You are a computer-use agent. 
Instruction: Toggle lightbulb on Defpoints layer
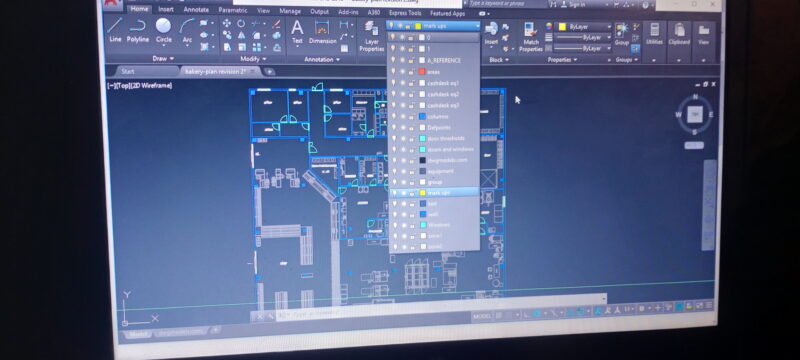393,127
